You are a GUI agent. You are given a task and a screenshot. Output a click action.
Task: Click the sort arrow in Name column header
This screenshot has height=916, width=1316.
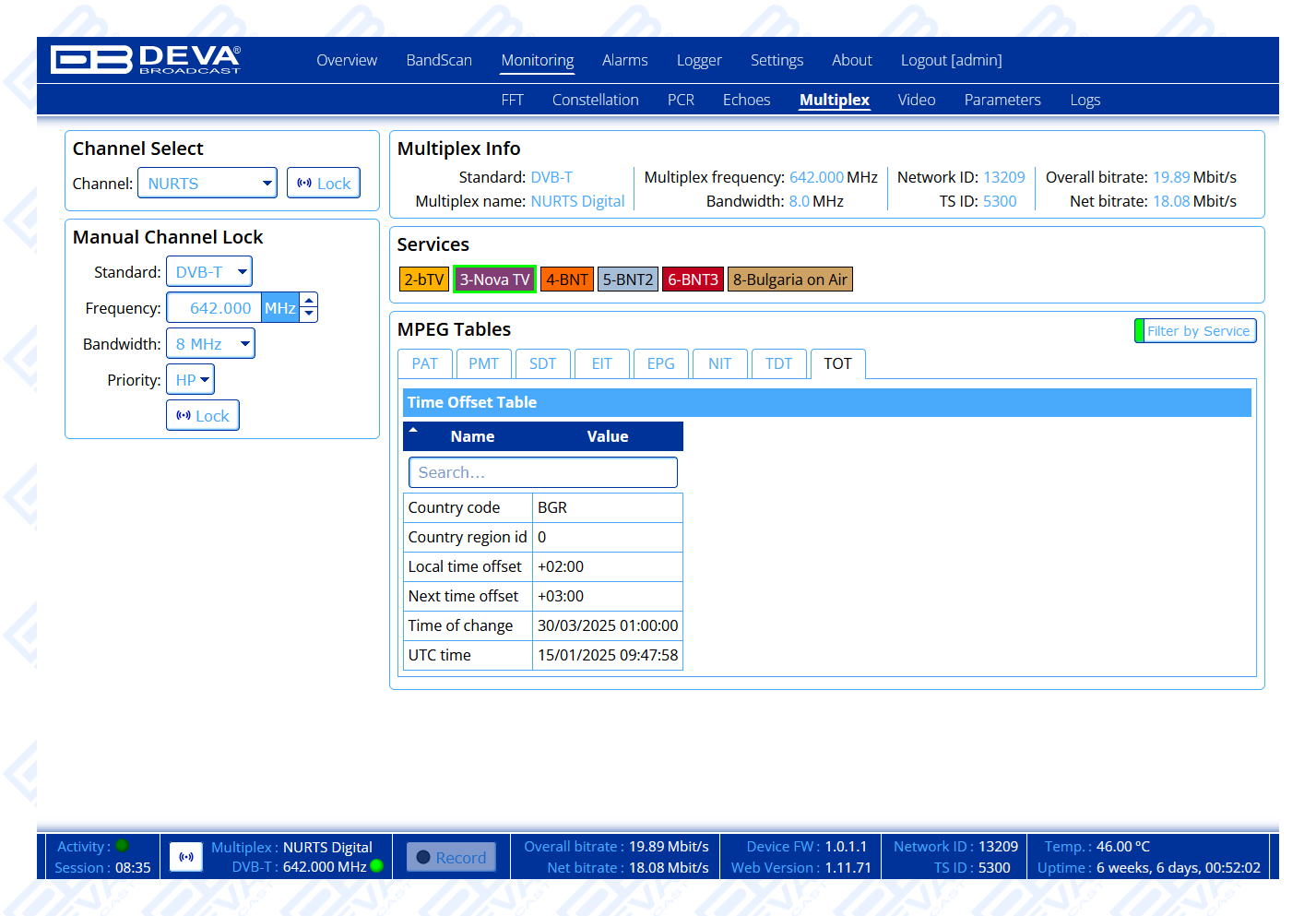(x=413, y=430)
